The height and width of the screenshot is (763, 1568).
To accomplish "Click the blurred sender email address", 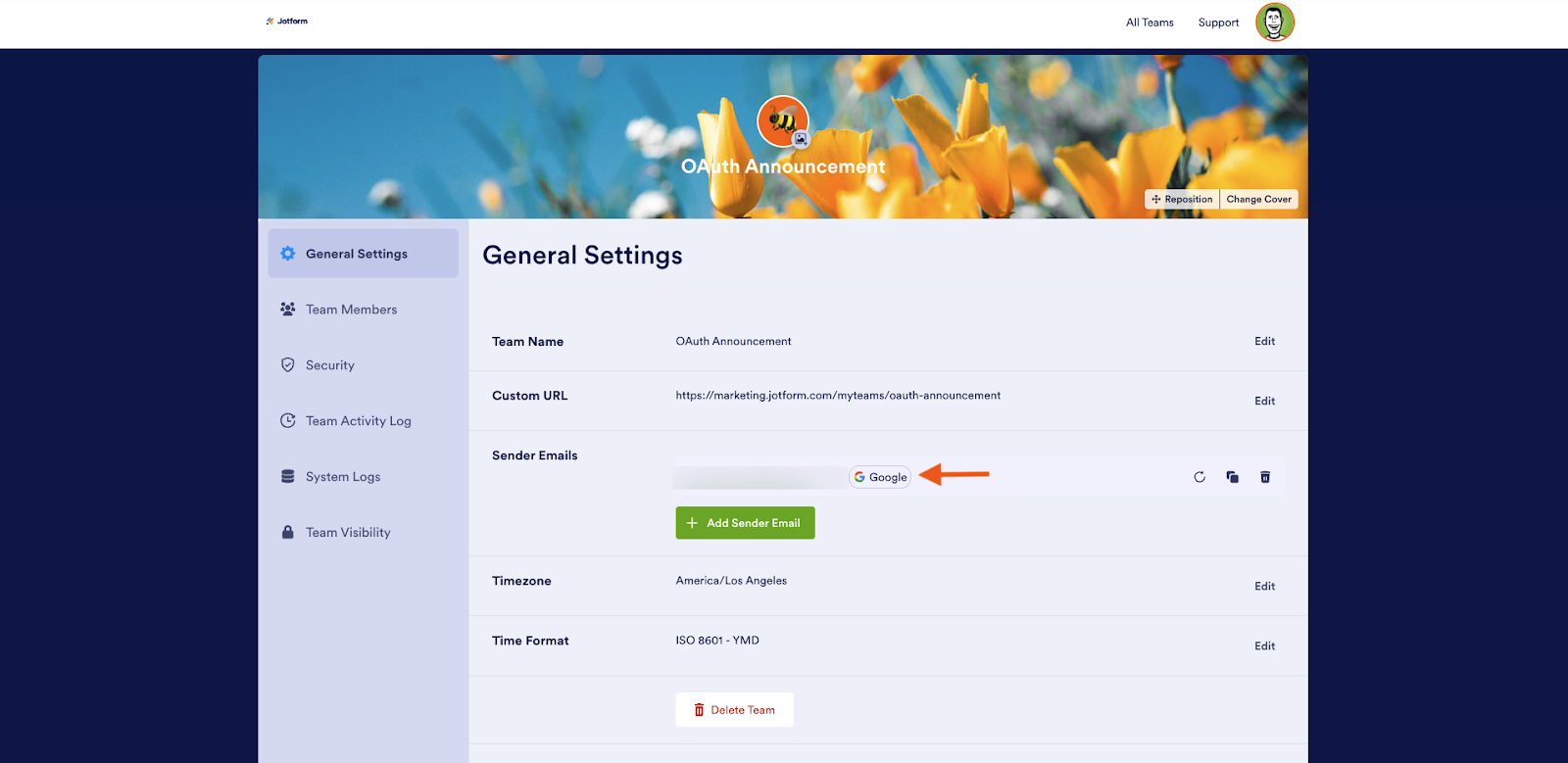I will pos(759,477).
